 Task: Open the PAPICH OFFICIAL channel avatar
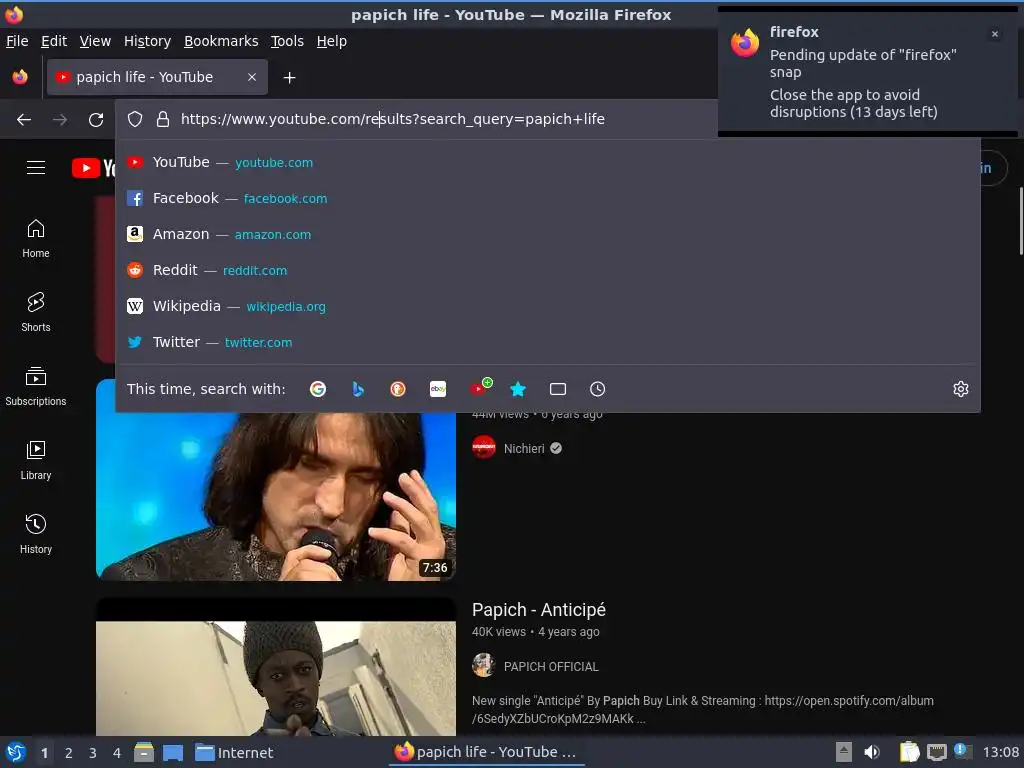pos(484,665)
